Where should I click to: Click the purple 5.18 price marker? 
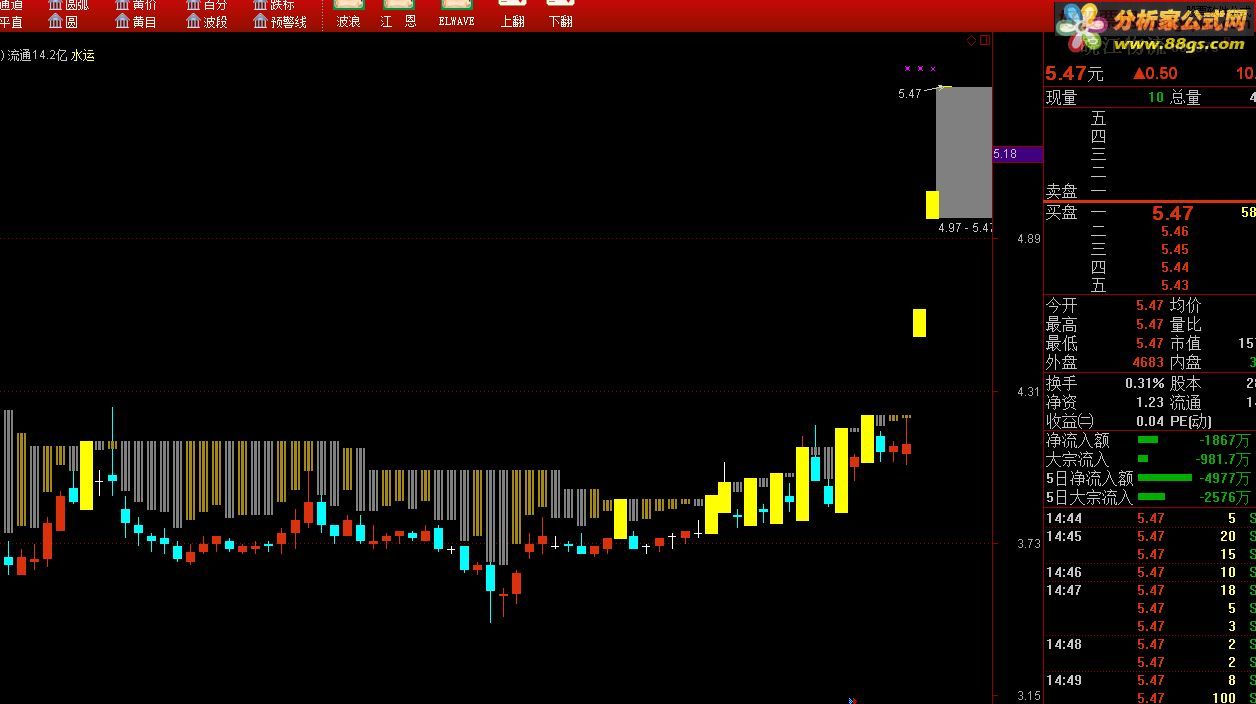coord(1017,154)
